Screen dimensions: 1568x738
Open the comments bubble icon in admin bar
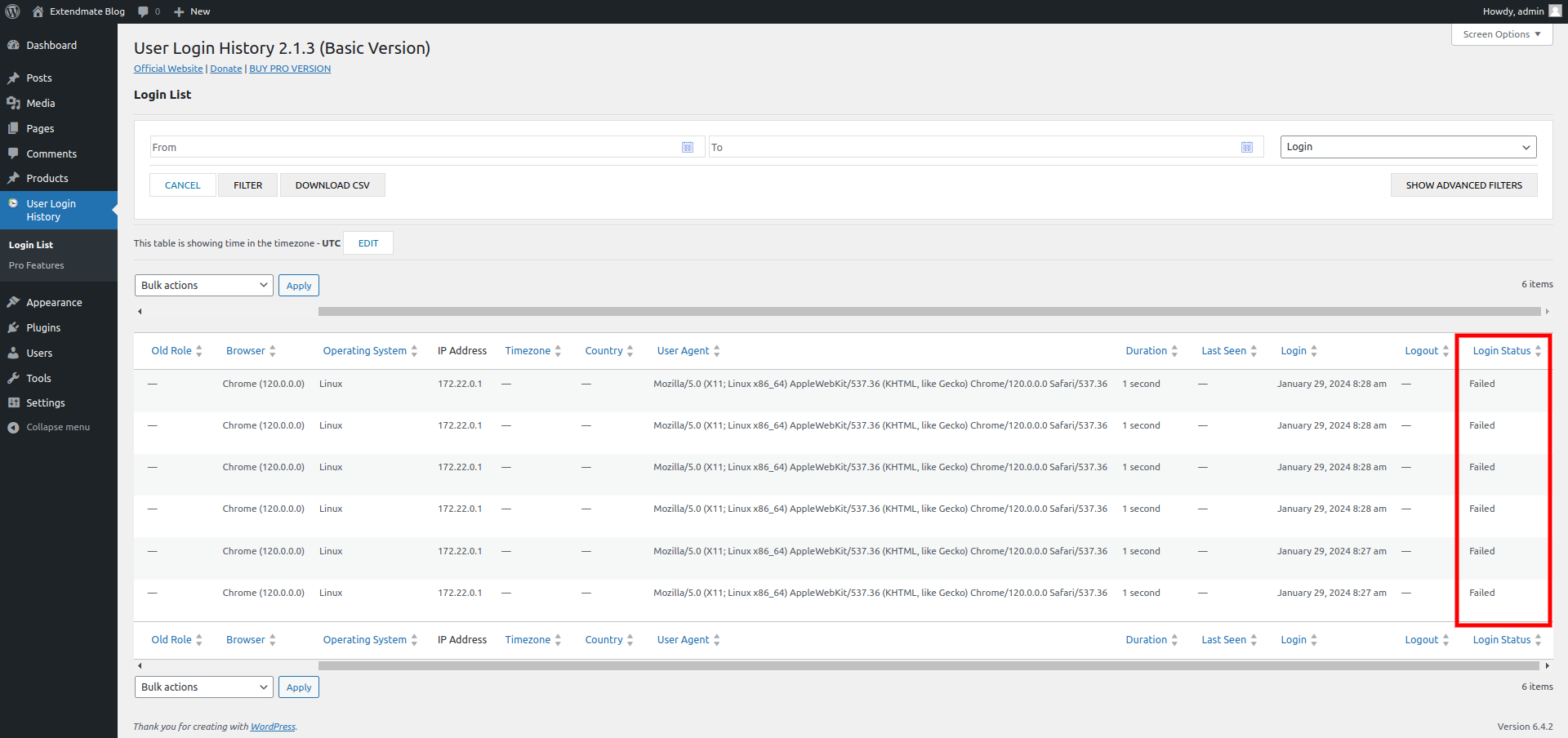(144, 11)
